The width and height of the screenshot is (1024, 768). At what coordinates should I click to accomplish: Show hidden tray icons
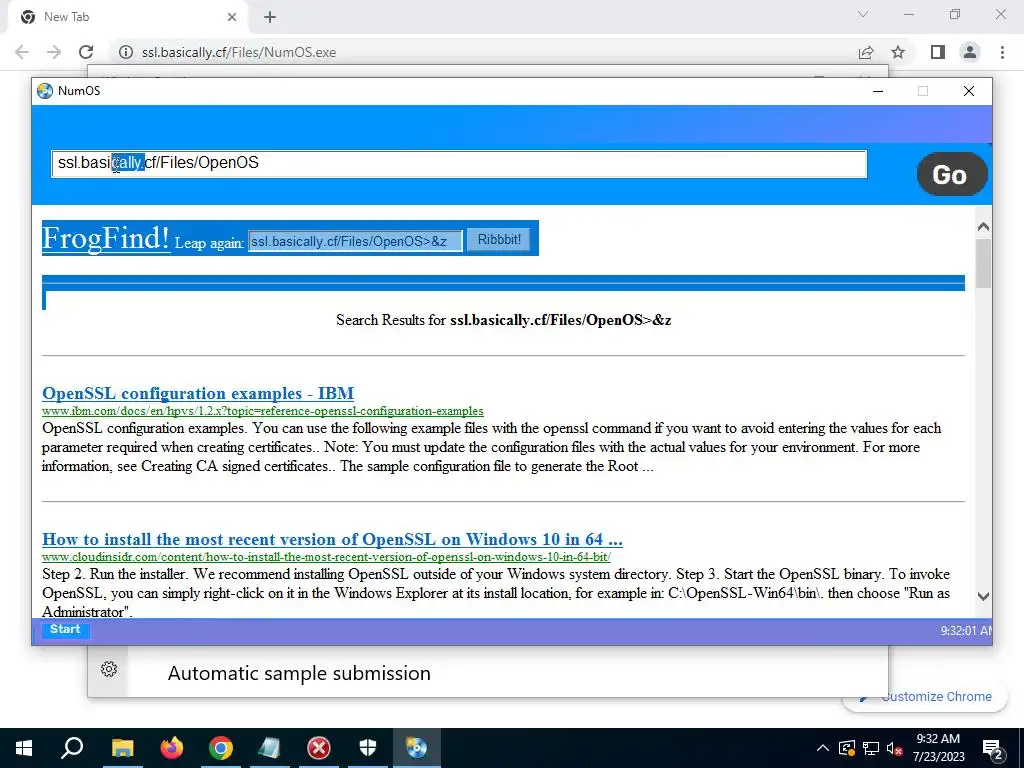click(x=823, y=748)
